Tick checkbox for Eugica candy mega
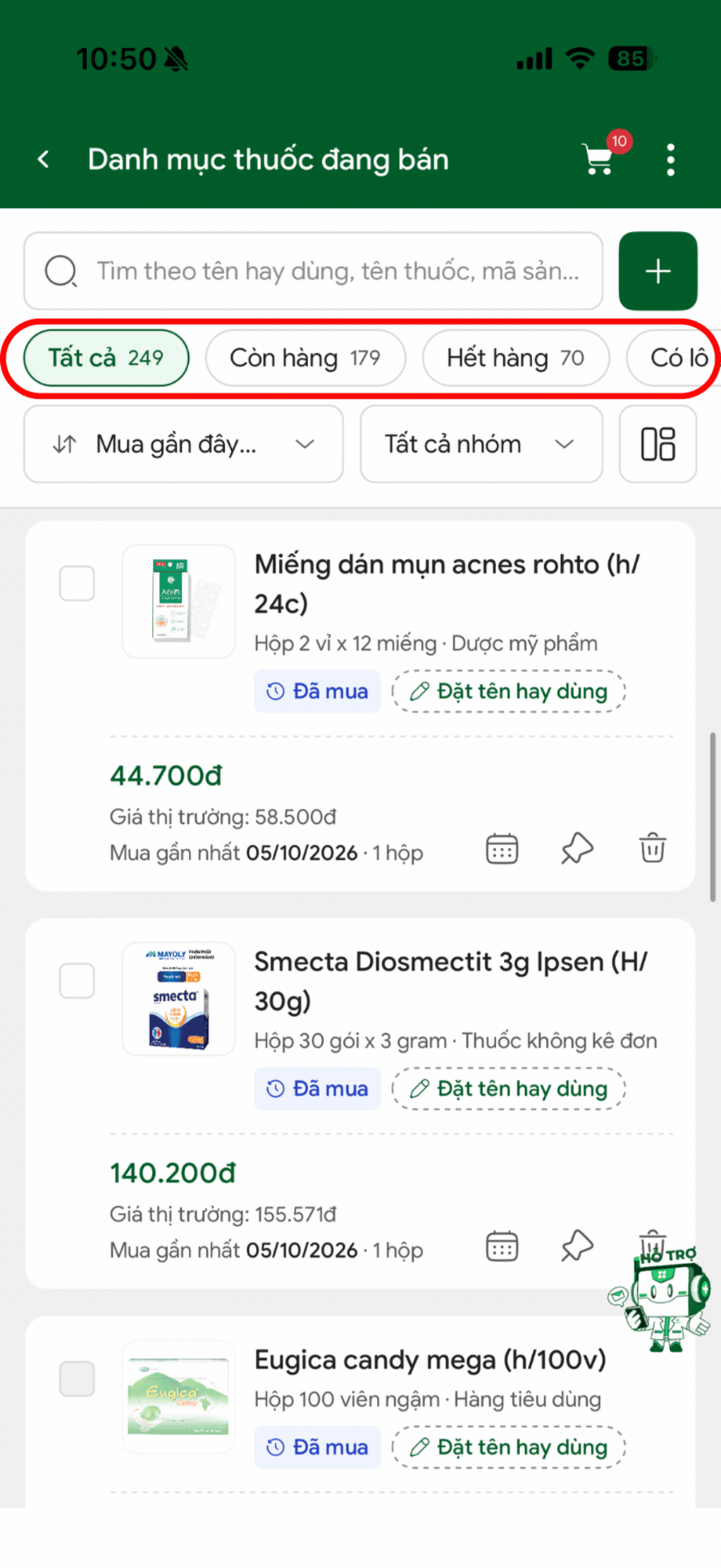721x1568 pixels. click(77, 1379)
